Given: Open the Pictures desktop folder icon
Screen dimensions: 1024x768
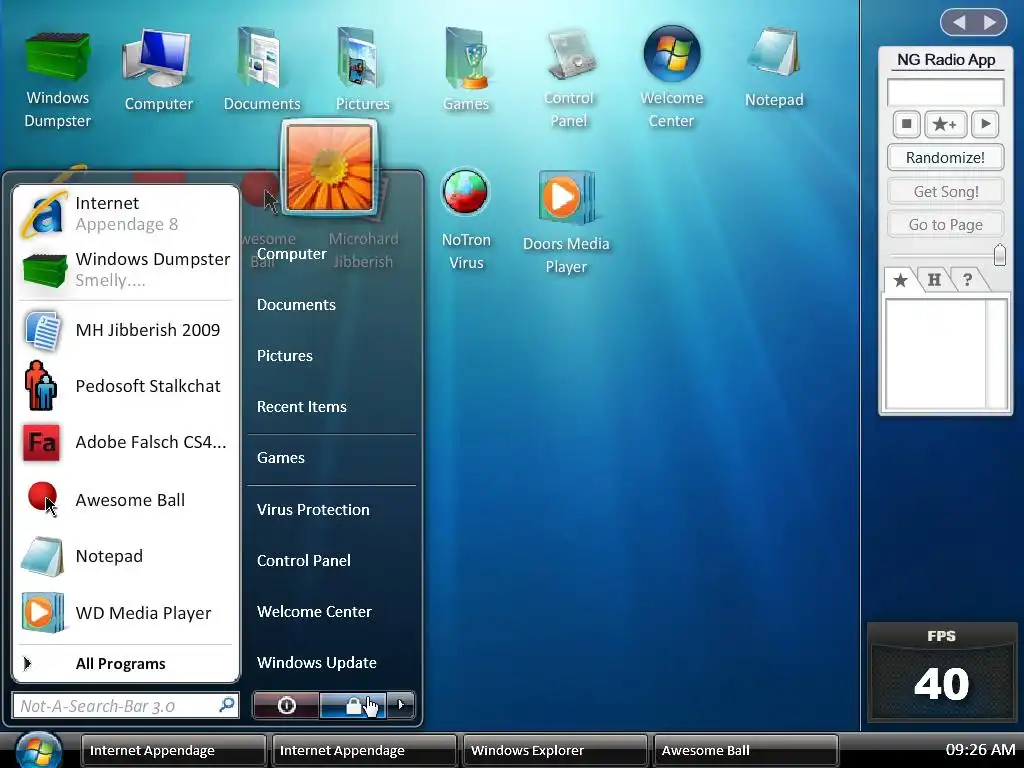Looking at the screenshot, I should point(362,70).
